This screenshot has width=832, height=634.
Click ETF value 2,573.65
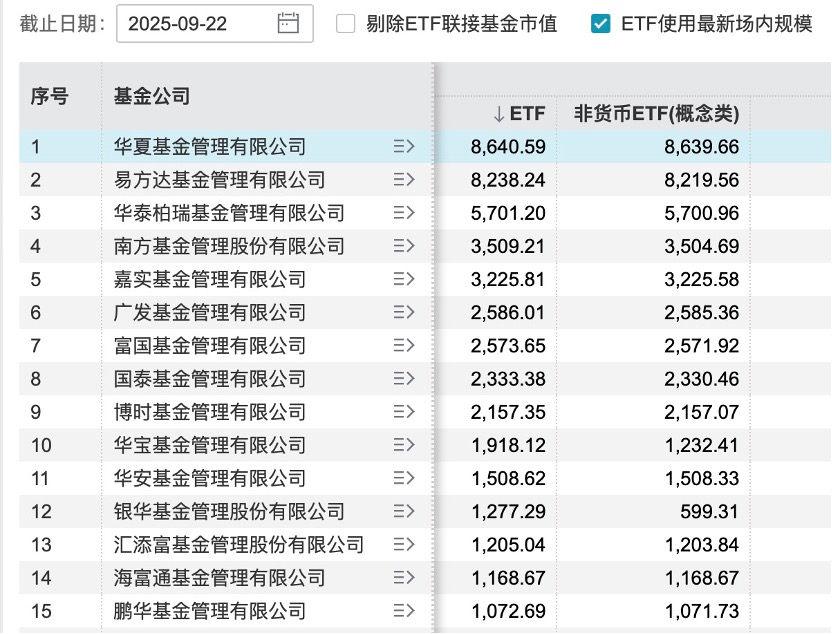pos(508,346)
